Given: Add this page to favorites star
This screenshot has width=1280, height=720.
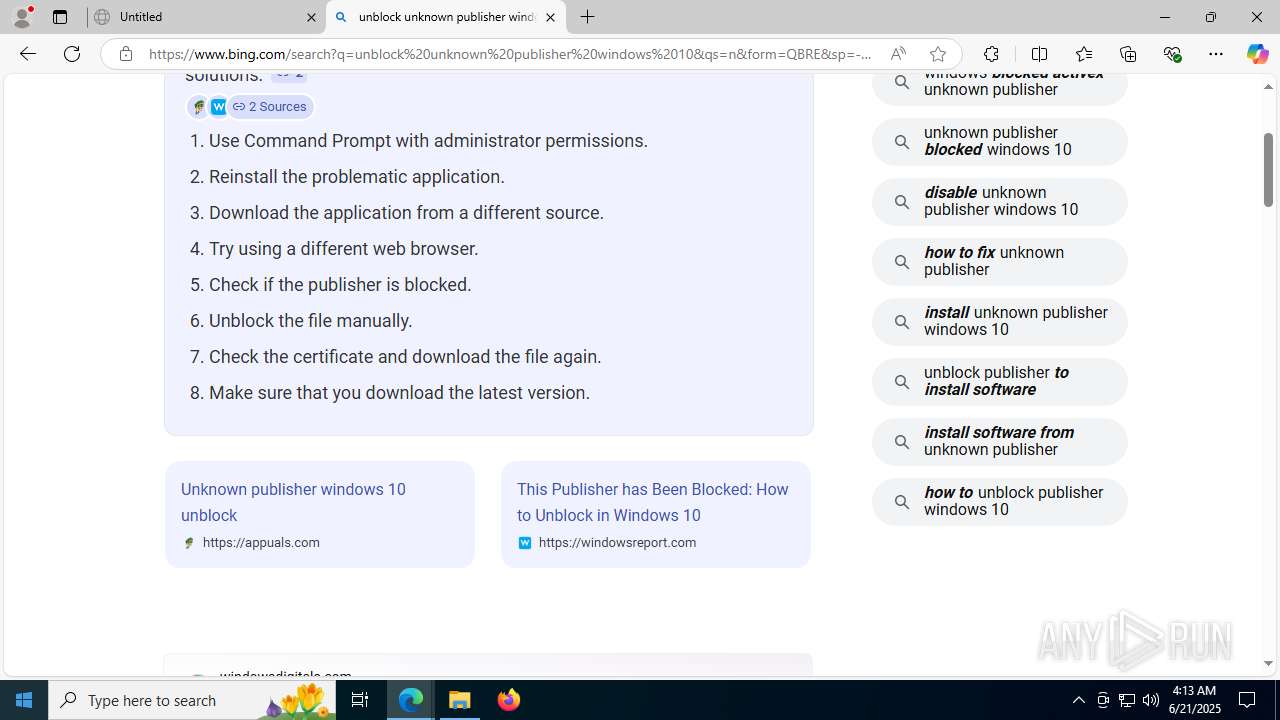Looking at the screenshot, I should click(x=937, y=54).
